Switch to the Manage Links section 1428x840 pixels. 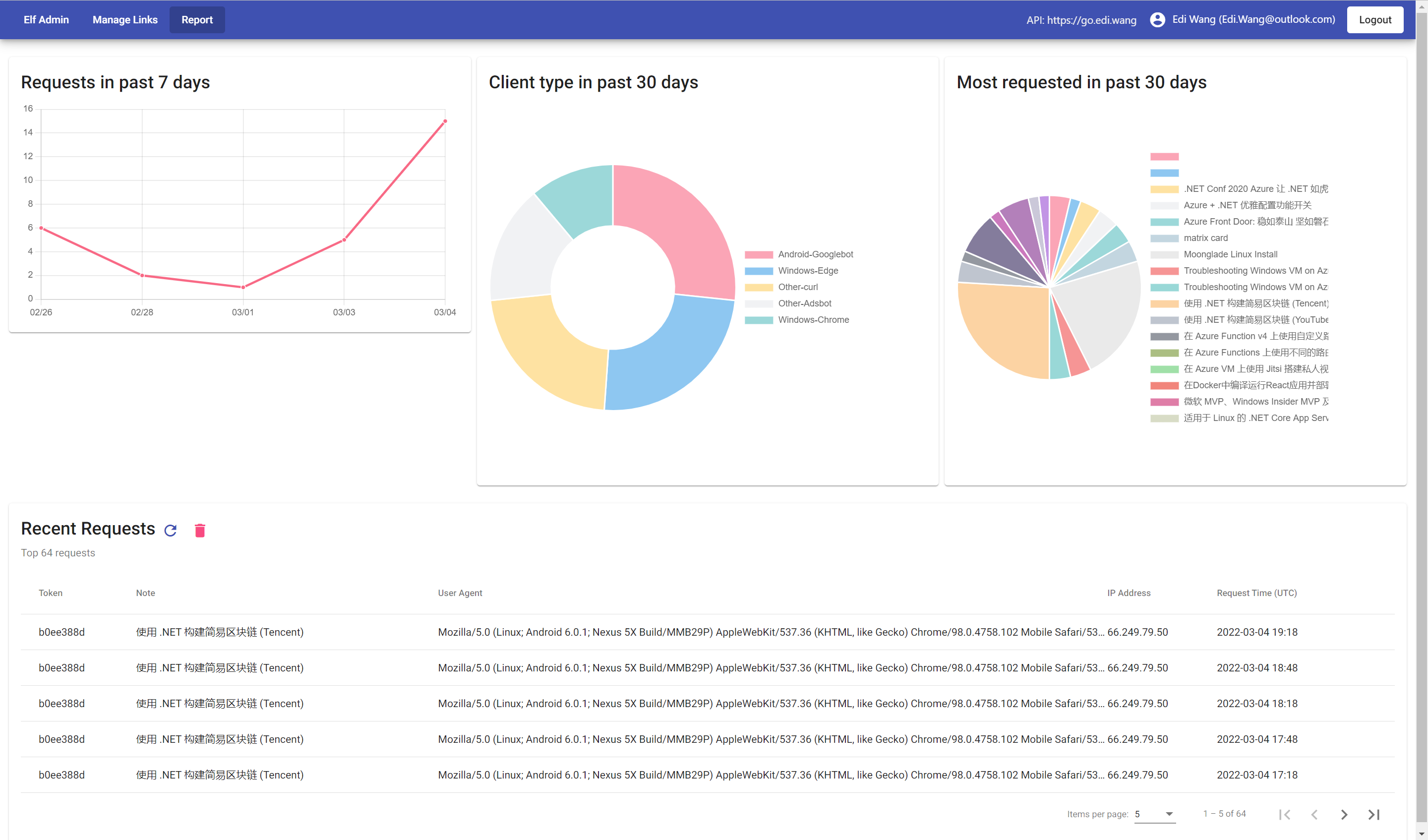pyautogui.click(x=125, y=19)
